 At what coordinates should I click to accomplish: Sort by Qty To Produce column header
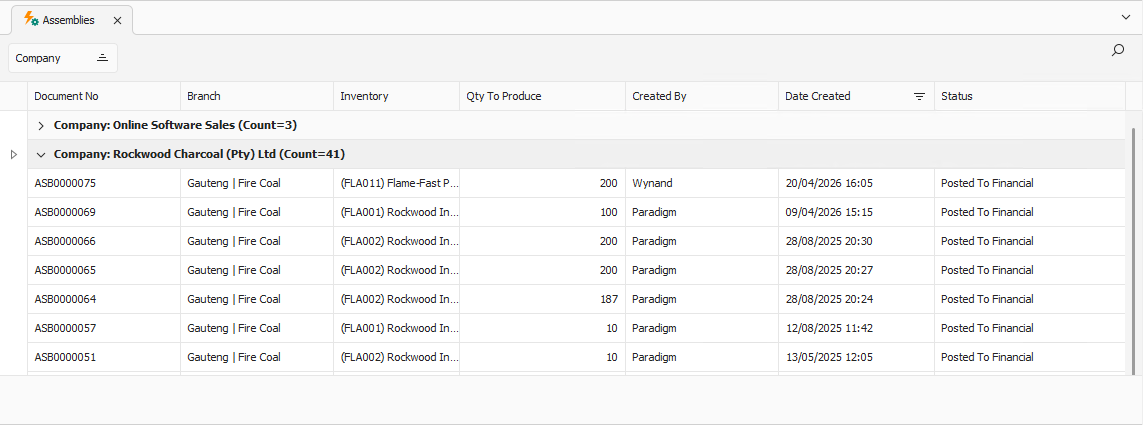coord(542,96)
